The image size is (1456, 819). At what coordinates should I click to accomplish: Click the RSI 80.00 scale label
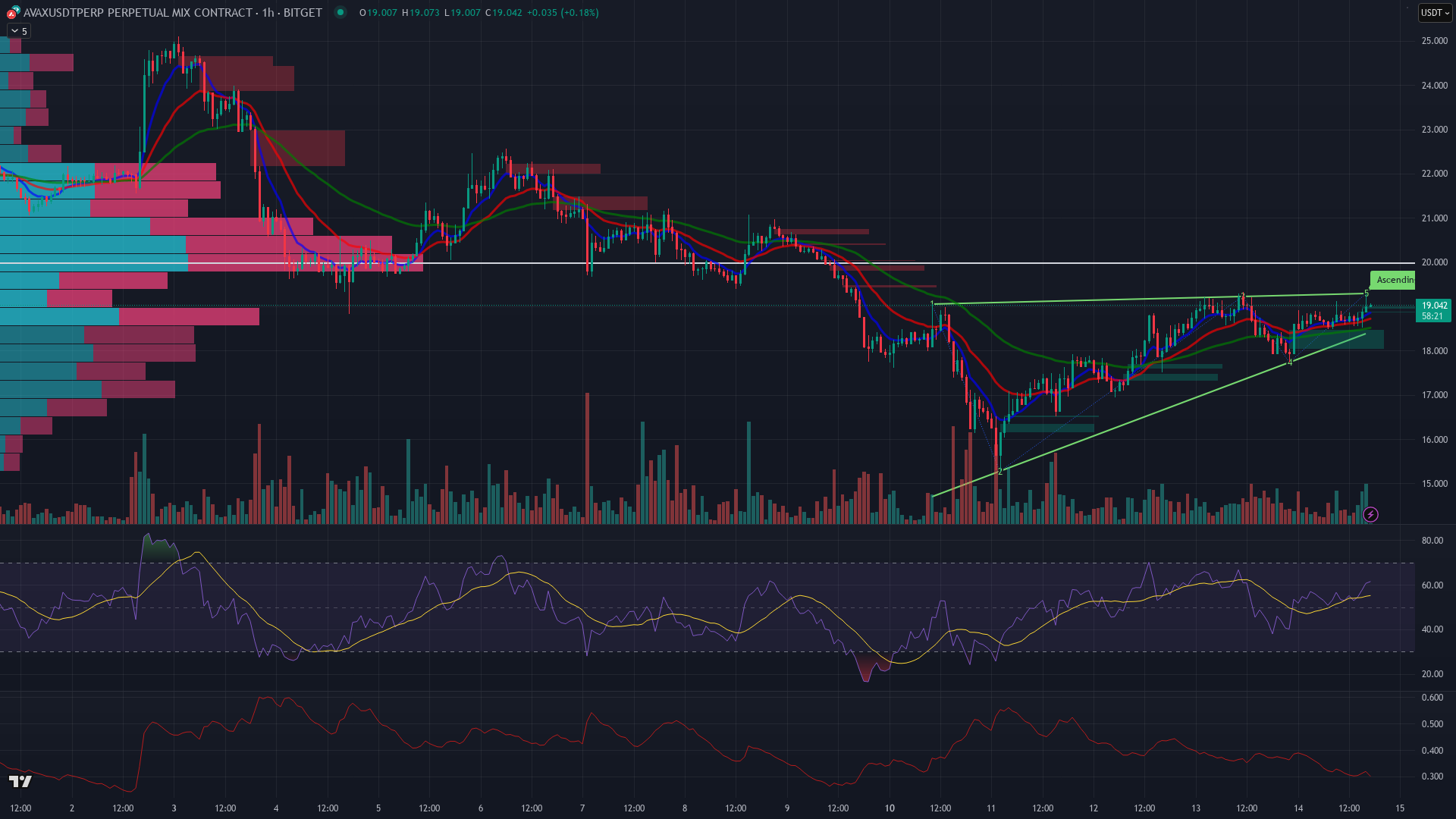(1432, 541)
